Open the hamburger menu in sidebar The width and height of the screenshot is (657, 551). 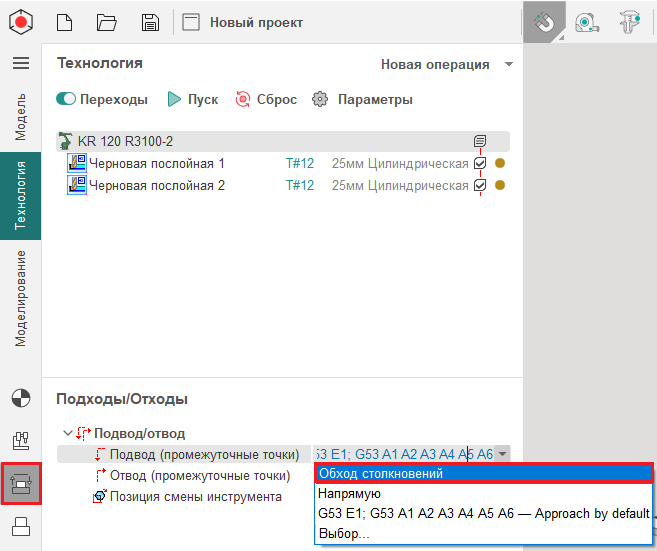(x=20, y=63)
